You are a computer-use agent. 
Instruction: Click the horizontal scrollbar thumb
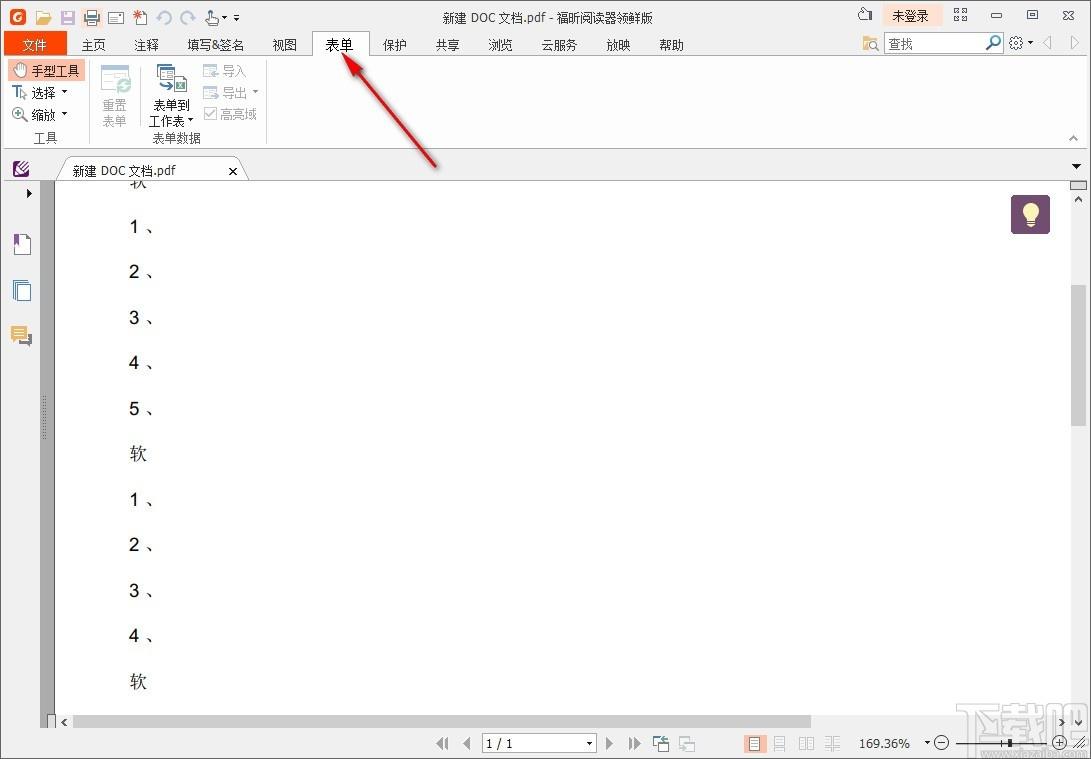point(442,722)
